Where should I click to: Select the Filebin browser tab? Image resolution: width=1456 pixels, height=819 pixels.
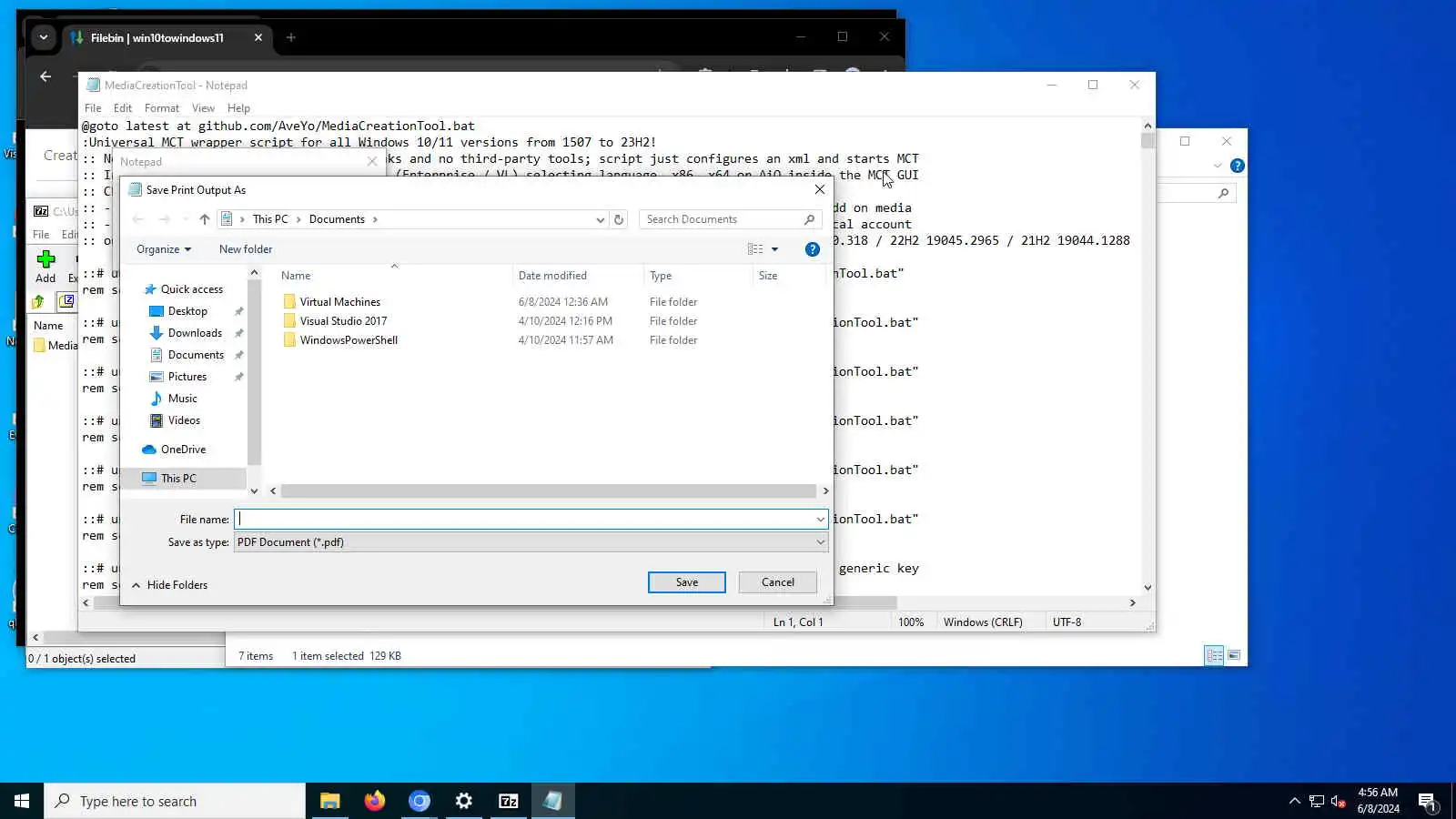(167, 37)
